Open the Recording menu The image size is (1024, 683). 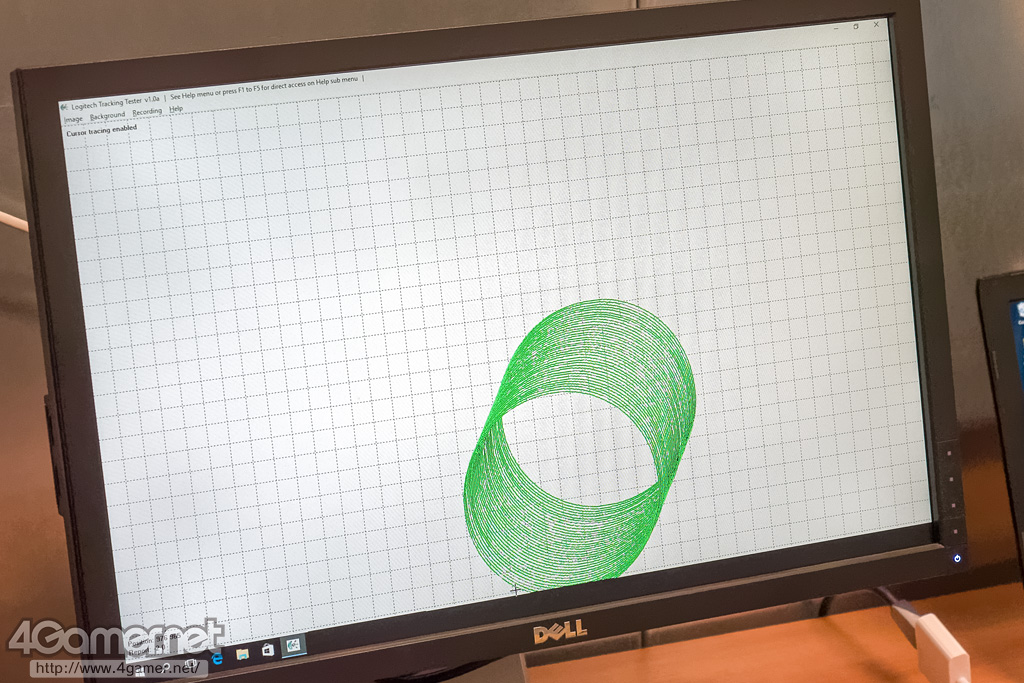pos(147,112)
